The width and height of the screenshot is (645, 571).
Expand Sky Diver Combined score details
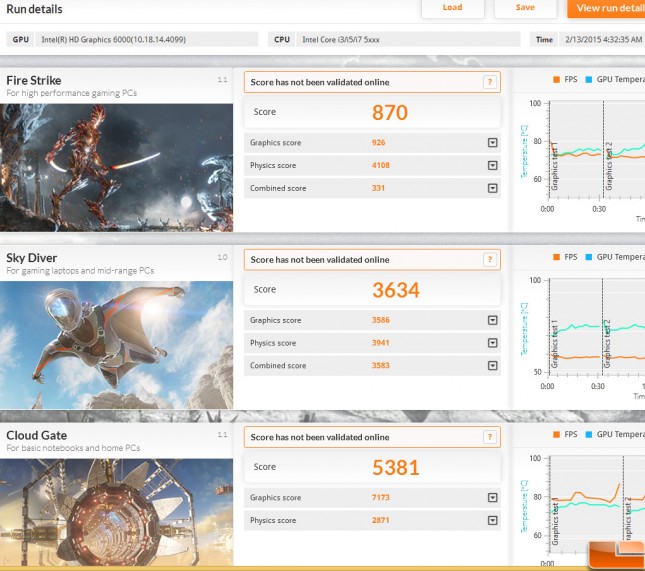492,365
